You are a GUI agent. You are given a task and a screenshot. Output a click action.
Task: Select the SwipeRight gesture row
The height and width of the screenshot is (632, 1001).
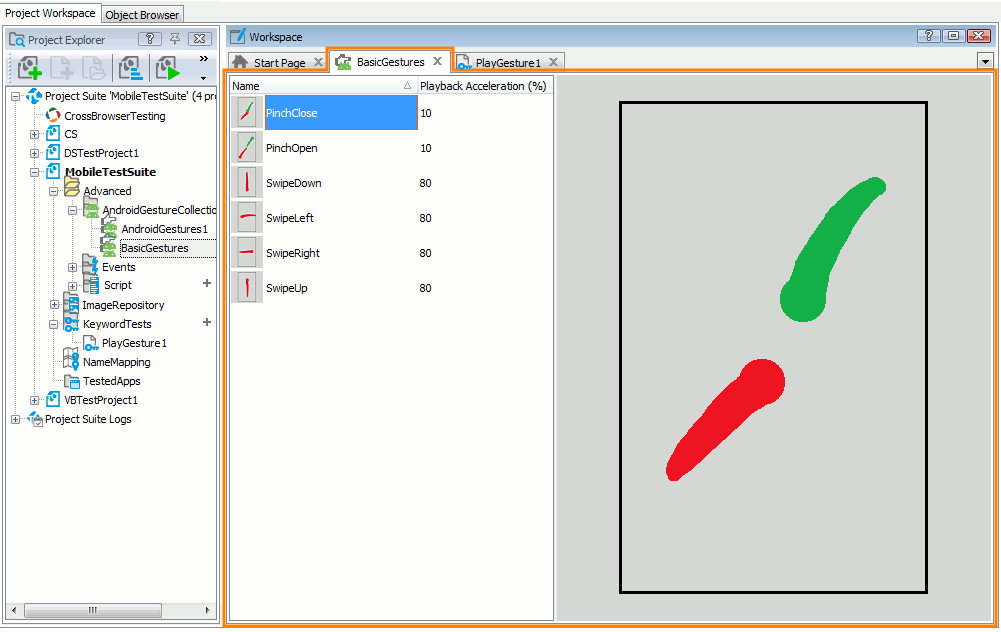click(392, 253)
